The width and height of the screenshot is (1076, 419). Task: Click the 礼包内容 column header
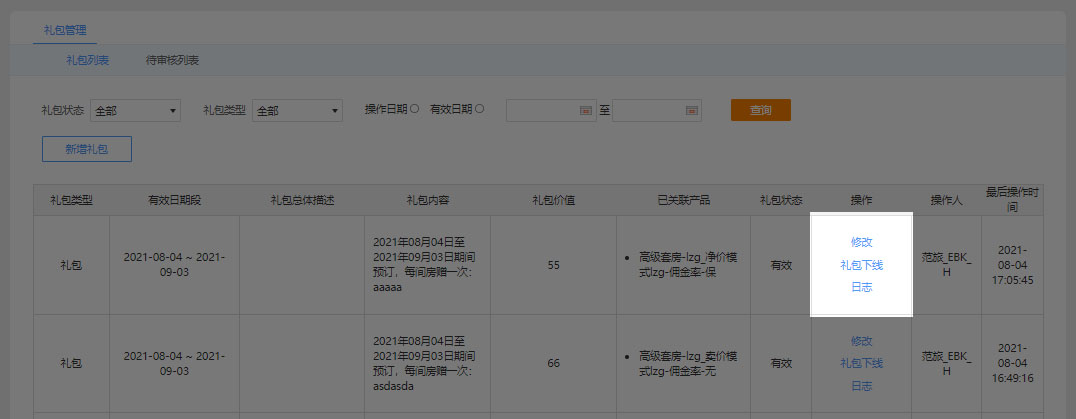[x=428, y=200]
